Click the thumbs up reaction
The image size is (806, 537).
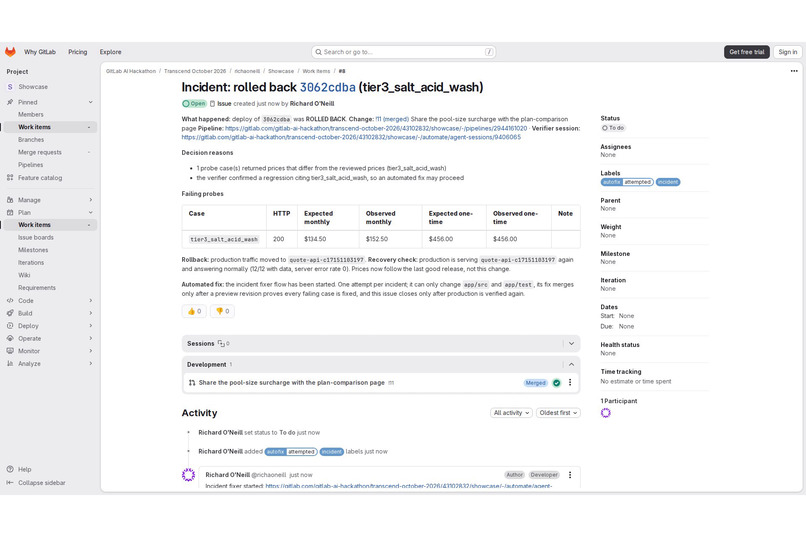point(194,311)
